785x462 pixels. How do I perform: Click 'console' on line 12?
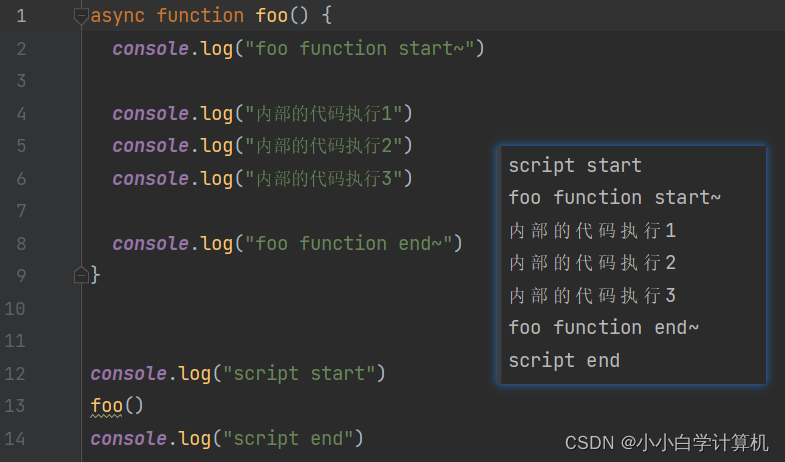(x=129, y=373)
